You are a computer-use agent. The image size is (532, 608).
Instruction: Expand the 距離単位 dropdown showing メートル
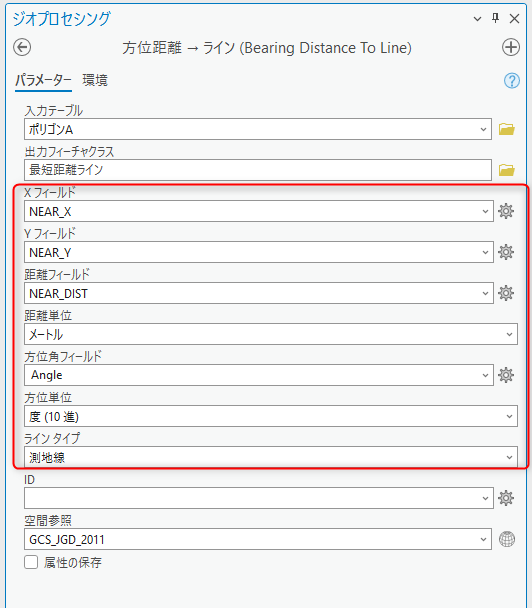(271, 334)
